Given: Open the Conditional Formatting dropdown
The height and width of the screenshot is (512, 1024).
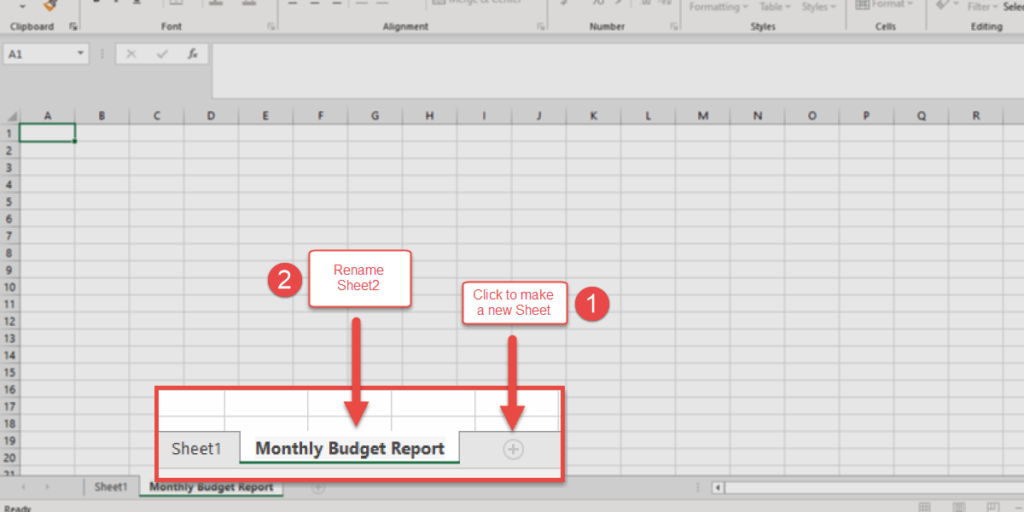Looking at the screenshot, I should (x=718, y=7).
